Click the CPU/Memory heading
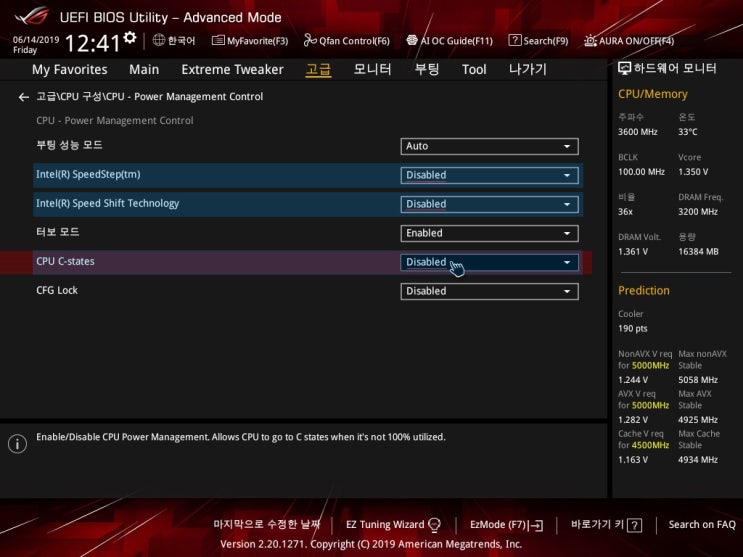Viewport: 743px width, 557px height. (652, 94)
